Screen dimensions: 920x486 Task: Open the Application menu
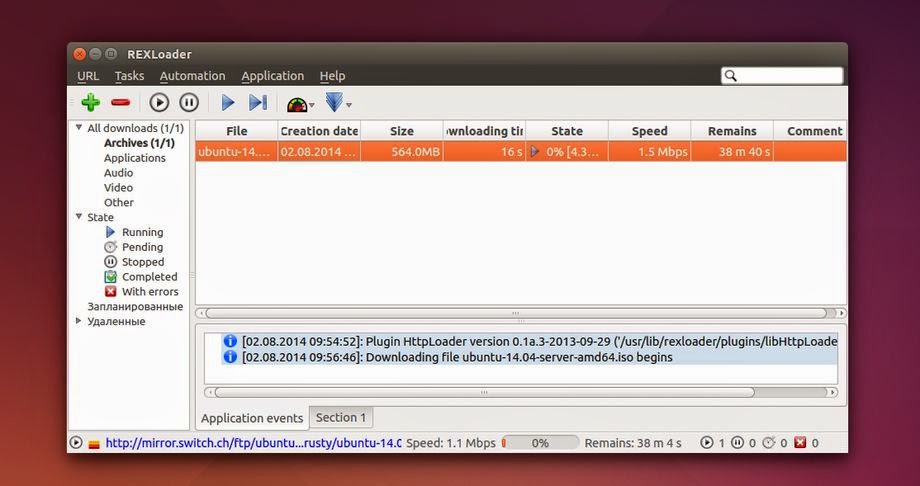pos(272,76)
